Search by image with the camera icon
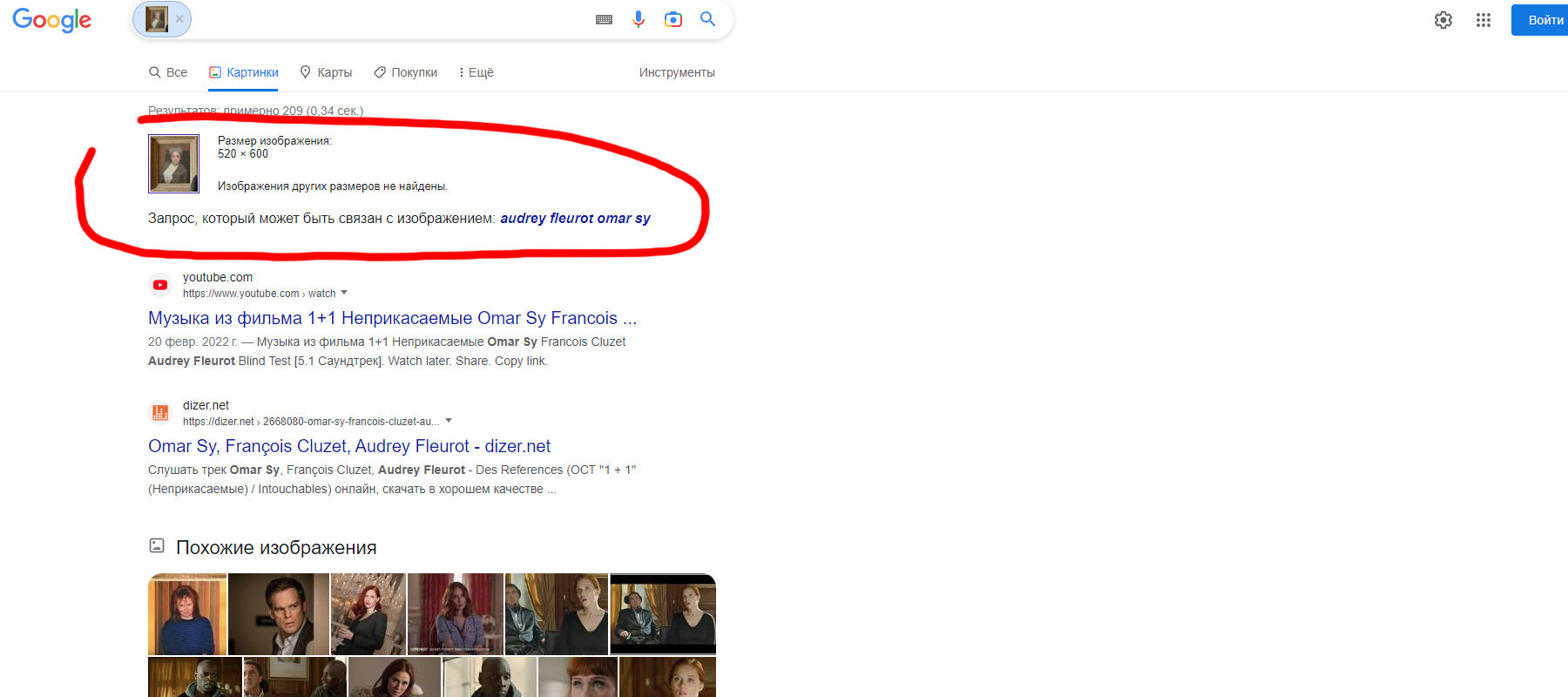Image resolution: width=1568 pixels, height=697 pixels. pyautogui.click(x=673, y=19)
